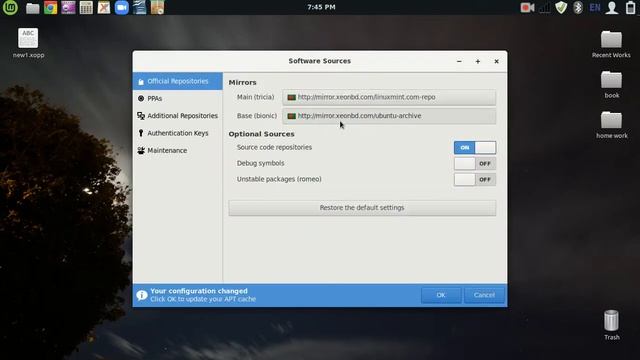The width and height of the screenshot is (640, 360).
Task: Launch Zoom from the panel
Action: 122,8
